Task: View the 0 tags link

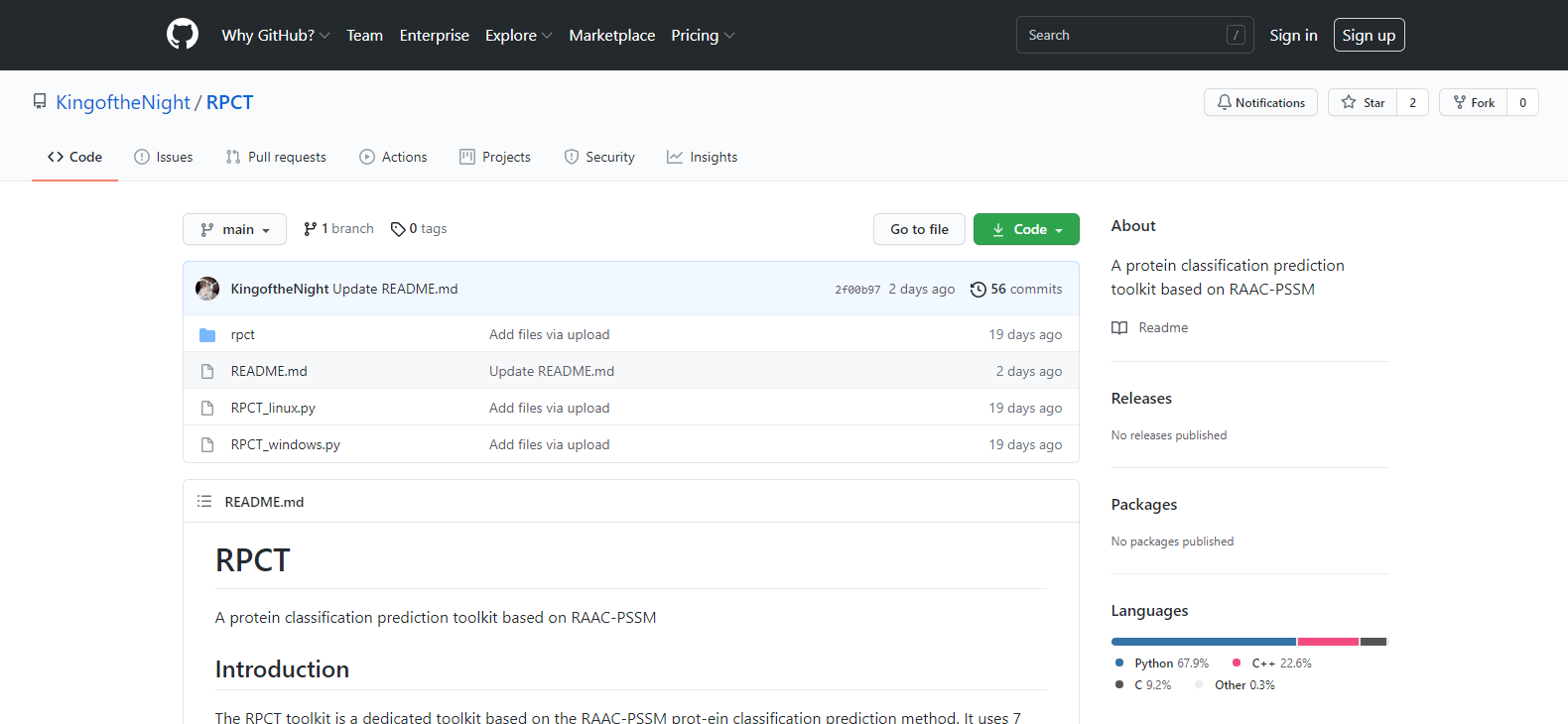Action: [419, 228]
